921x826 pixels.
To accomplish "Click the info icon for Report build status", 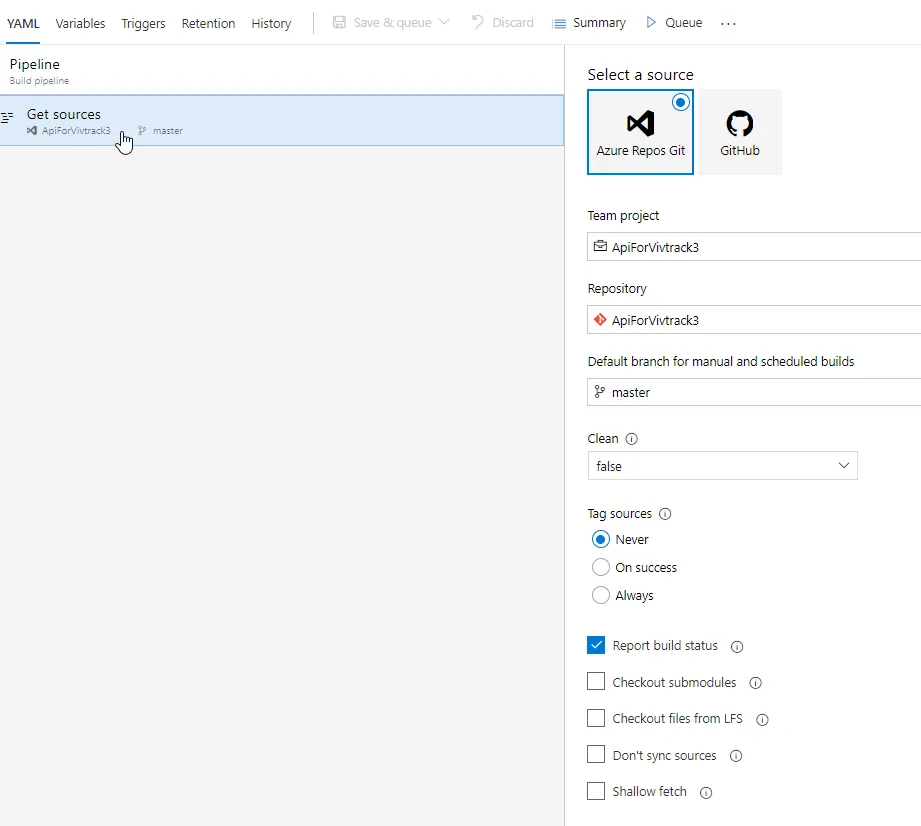I will 737,647.
